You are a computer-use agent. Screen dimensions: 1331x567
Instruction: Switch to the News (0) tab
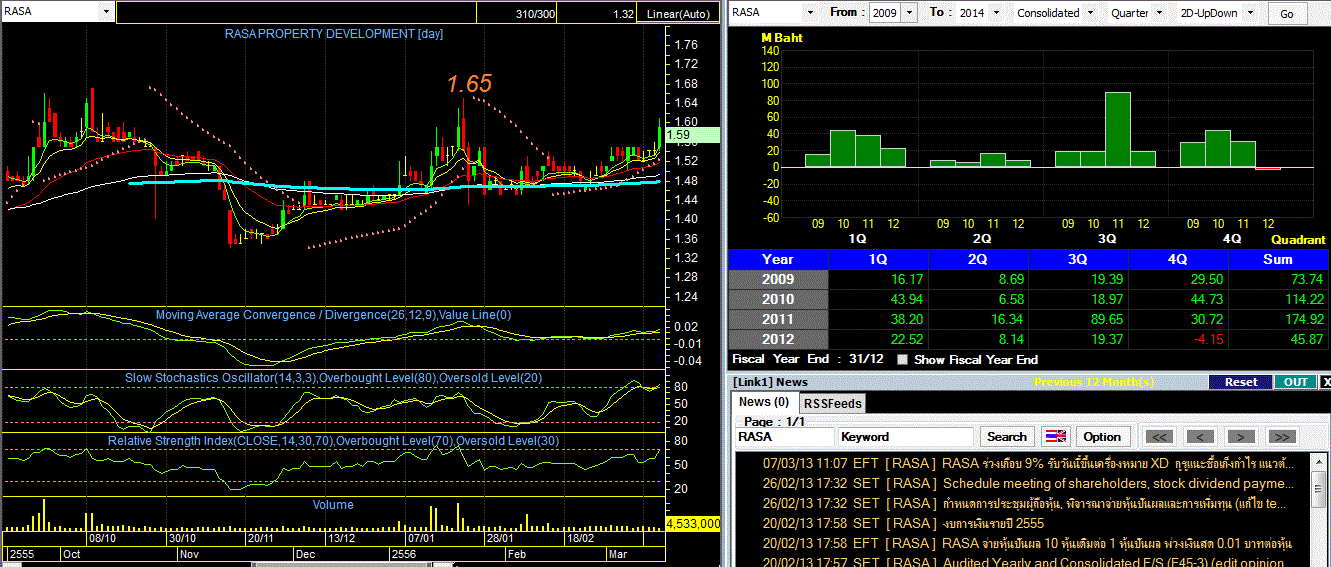[x=763, y=402]
